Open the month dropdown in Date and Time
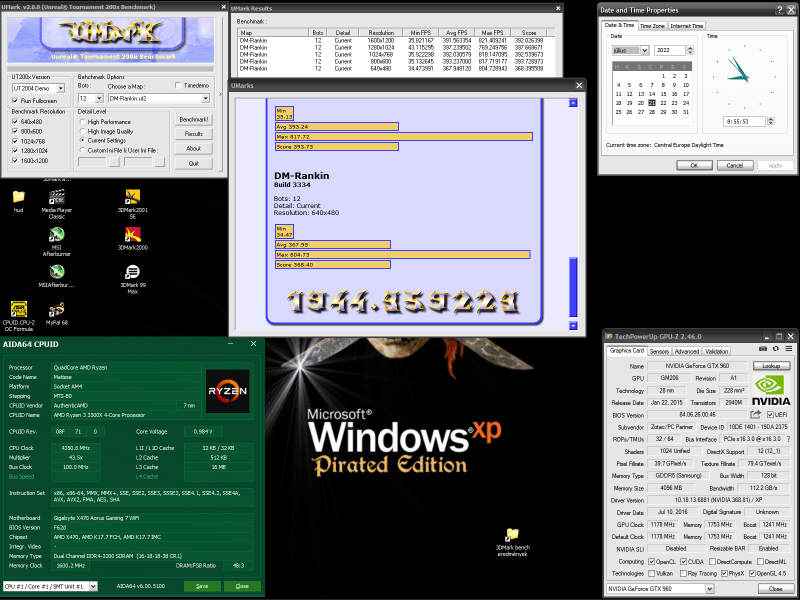Viewport: 800px width, 600px height. (x=644, y=50)
